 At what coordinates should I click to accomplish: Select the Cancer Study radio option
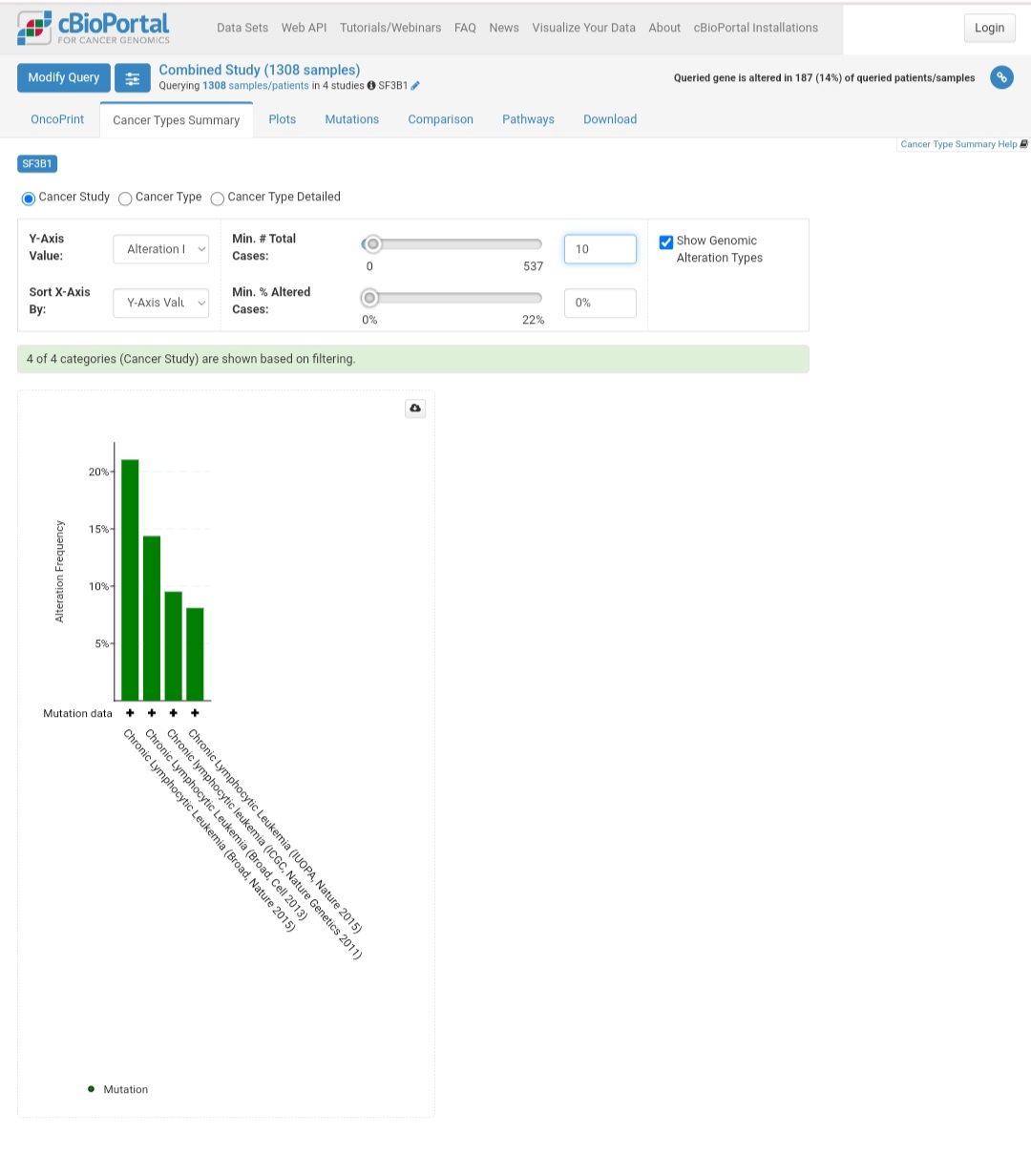29,199
